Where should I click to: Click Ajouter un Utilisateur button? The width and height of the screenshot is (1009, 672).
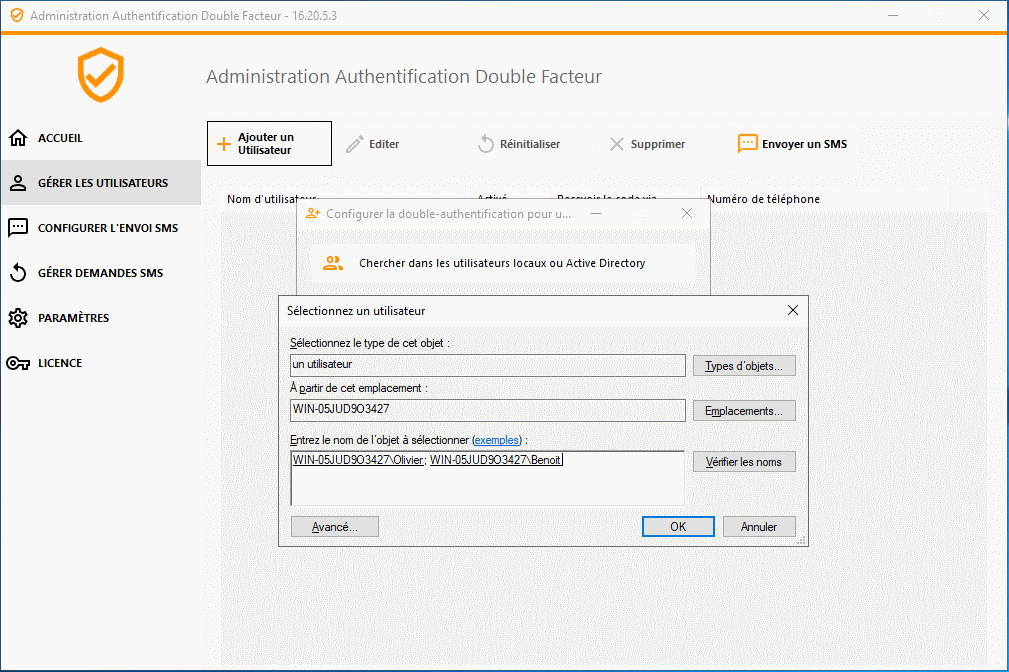click(x=269, y=144)
